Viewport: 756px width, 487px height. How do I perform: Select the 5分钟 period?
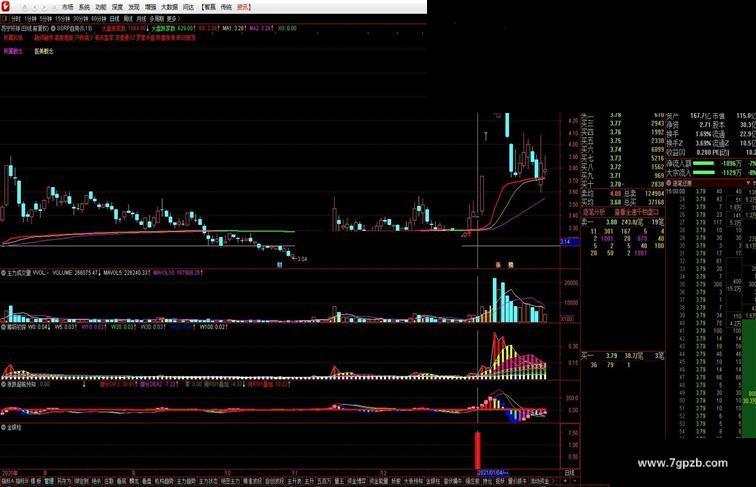(x=45, y=18)
